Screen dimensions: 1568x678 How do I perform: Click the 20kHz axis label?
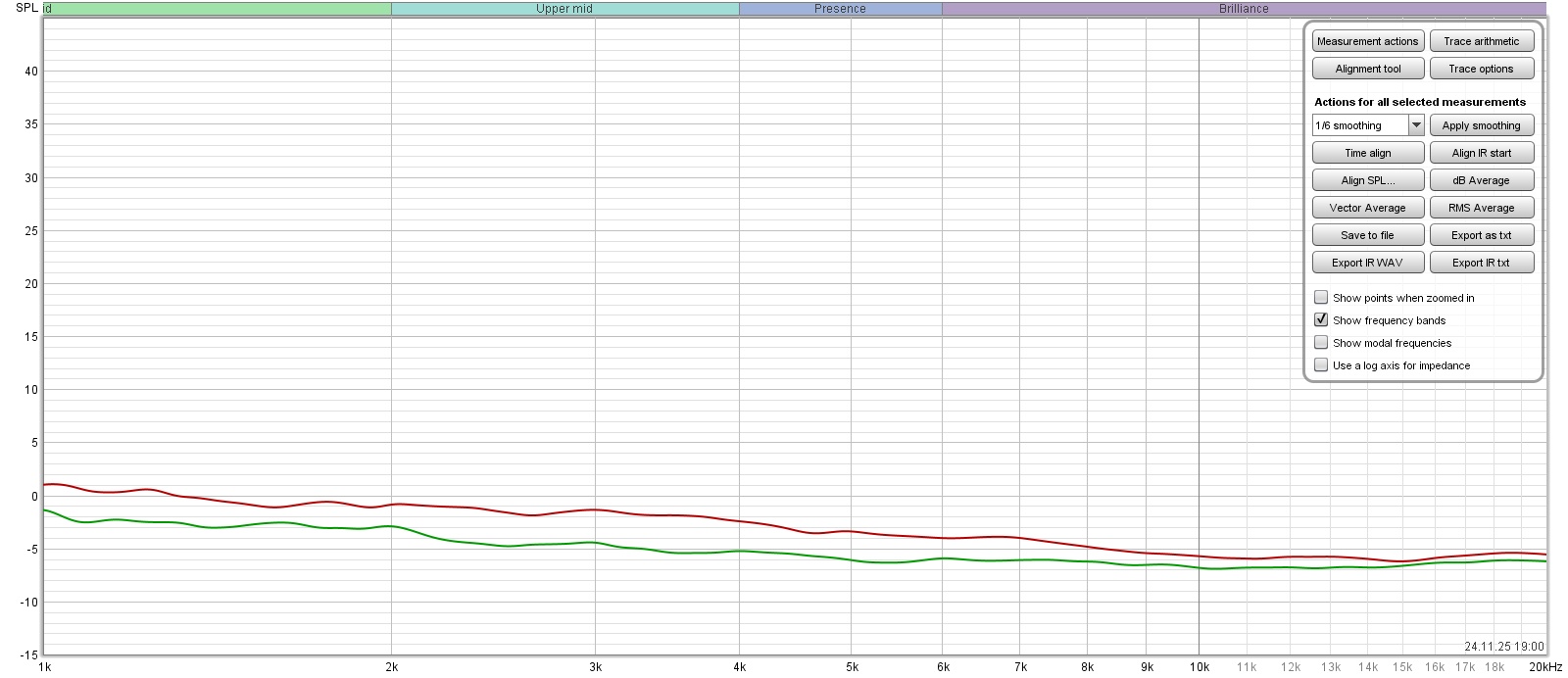pyautogui.click(x=1545, y=667)
